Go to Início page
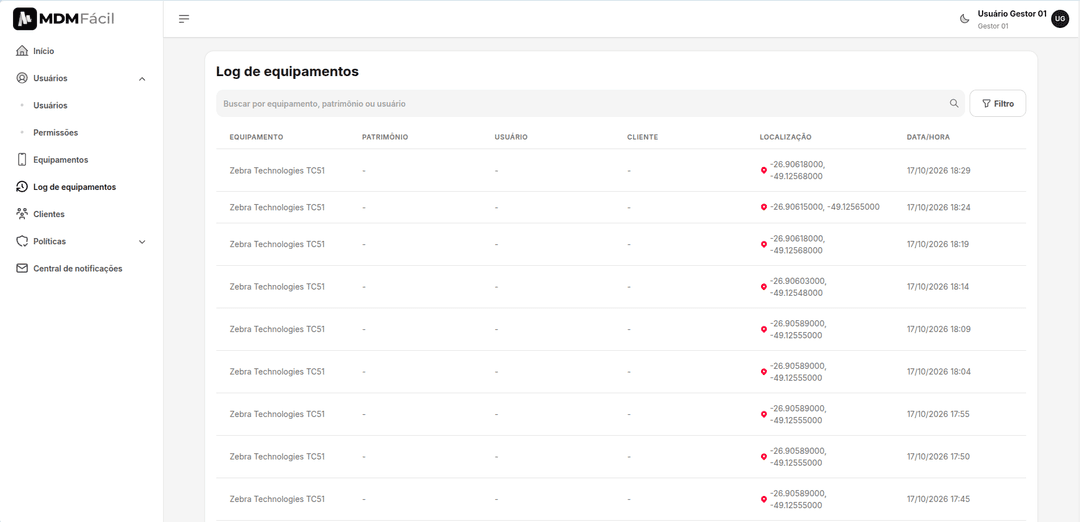 pyautogui.click(x=43, y=51)
